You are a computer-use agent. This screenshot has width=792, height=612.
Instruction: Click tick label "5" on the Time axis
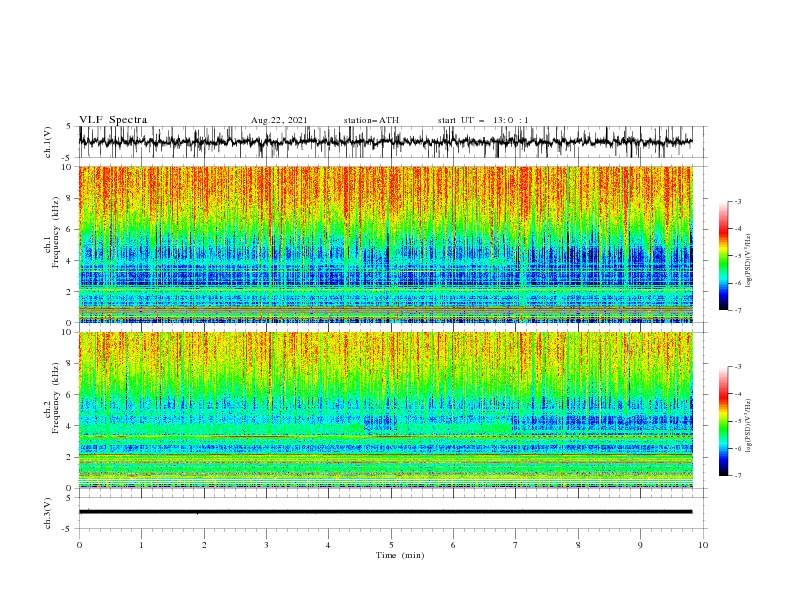coord(391,545)
